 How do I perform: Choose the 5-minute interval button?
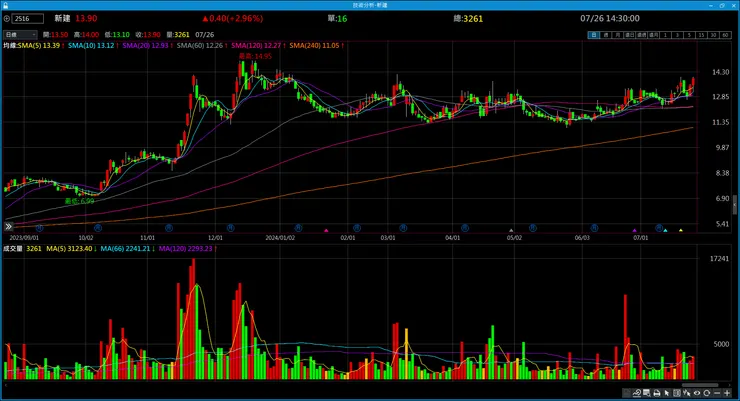(690, 35)
